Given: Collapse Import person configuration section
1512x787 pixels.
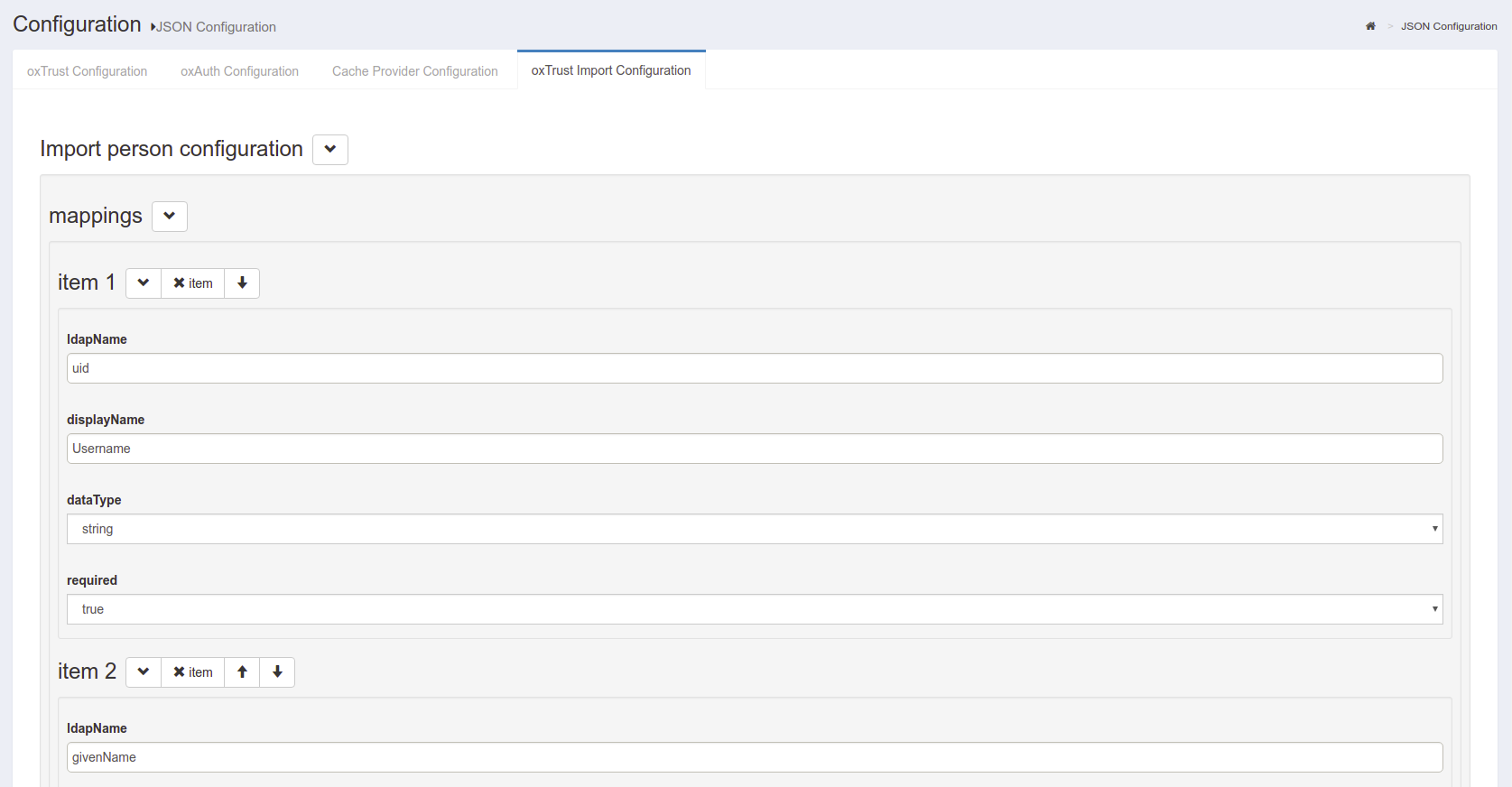Looking at the screenshot, I should point(330,150).
